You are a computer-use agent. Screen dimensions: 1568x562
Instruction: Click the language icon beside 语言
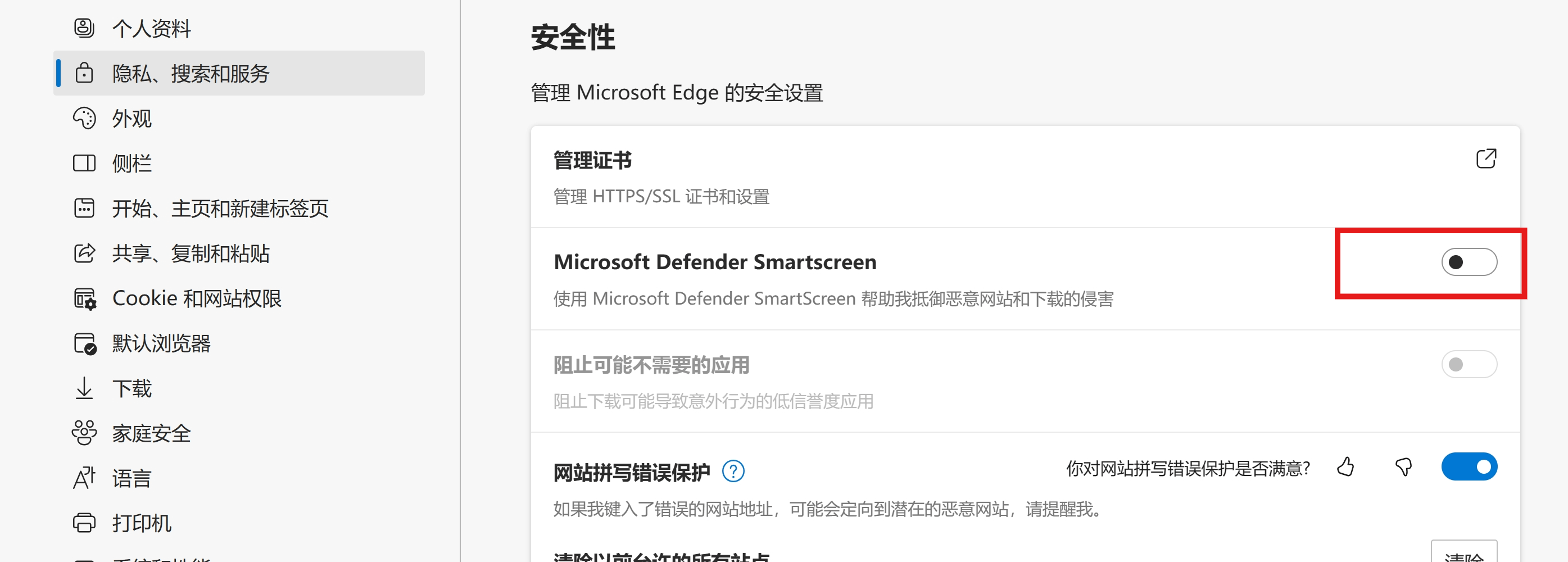click(84, 478)
